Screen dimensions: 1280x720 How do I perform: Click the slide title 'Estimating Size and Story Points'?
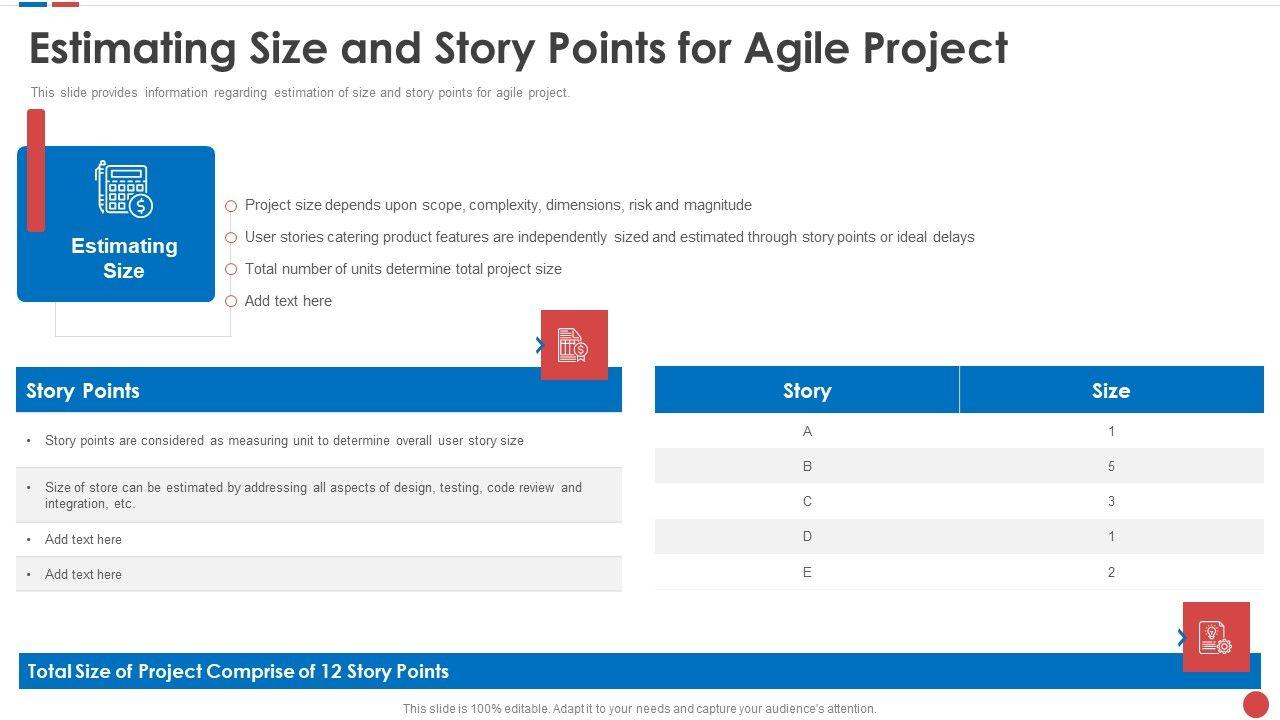pyautogui.click(x=518, y=48)
